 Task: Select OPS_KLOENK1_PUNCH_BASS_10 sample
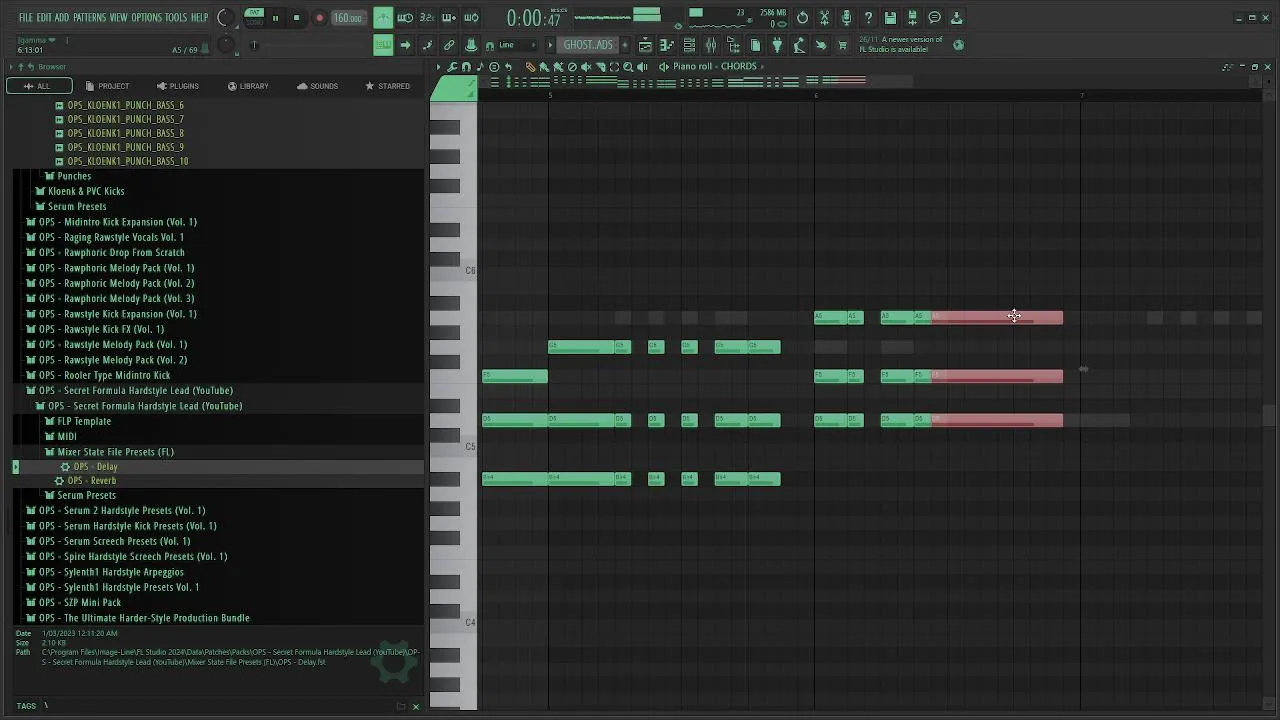pyautogui.click(x=128, y=161)
